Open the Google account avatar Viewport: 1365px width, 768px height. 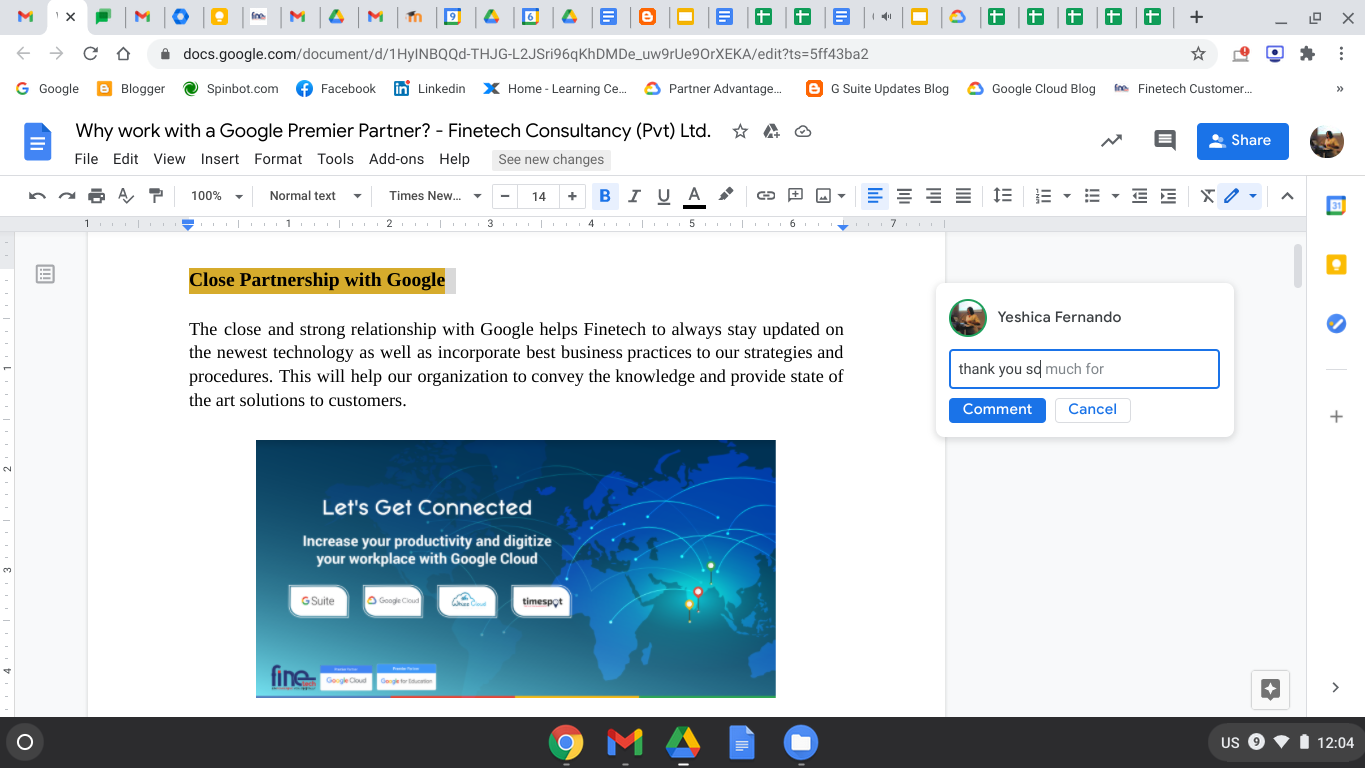point(1327,141)
